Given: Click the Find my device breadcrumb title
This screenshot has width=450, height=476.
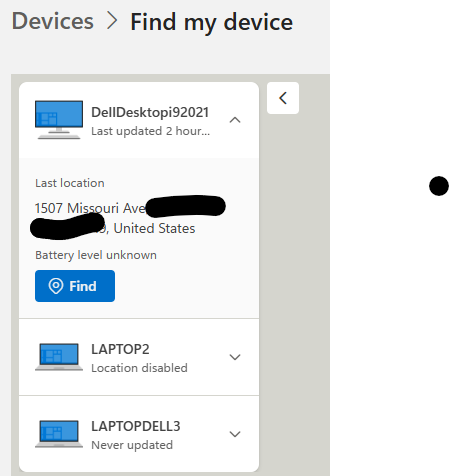Looking at the screenshot, I should point(211,22).
